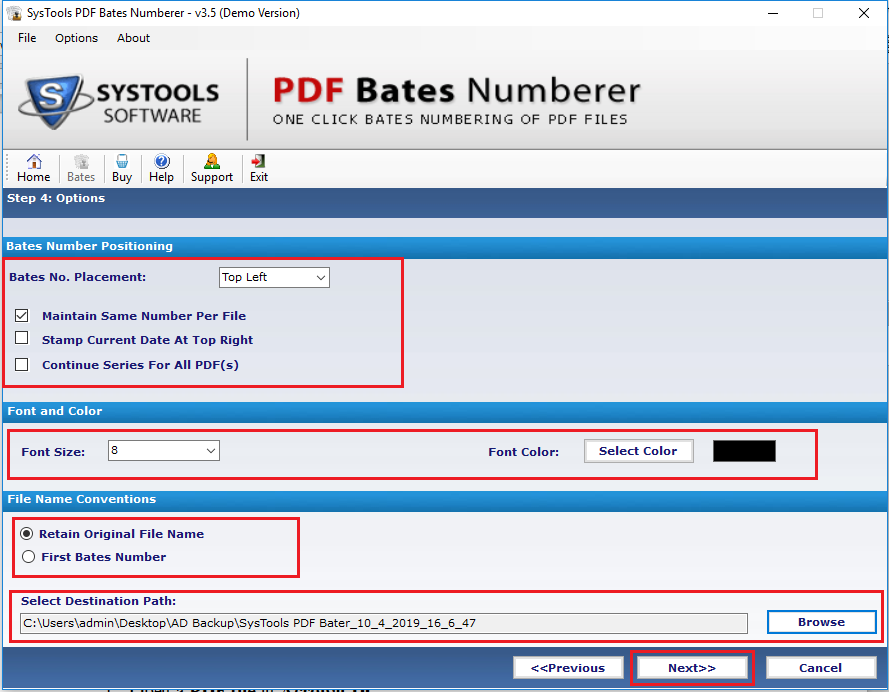This screenshot has width=889, height=692.
Task: Click the Bates Number Positioning header
Action: tap(90, 246)
